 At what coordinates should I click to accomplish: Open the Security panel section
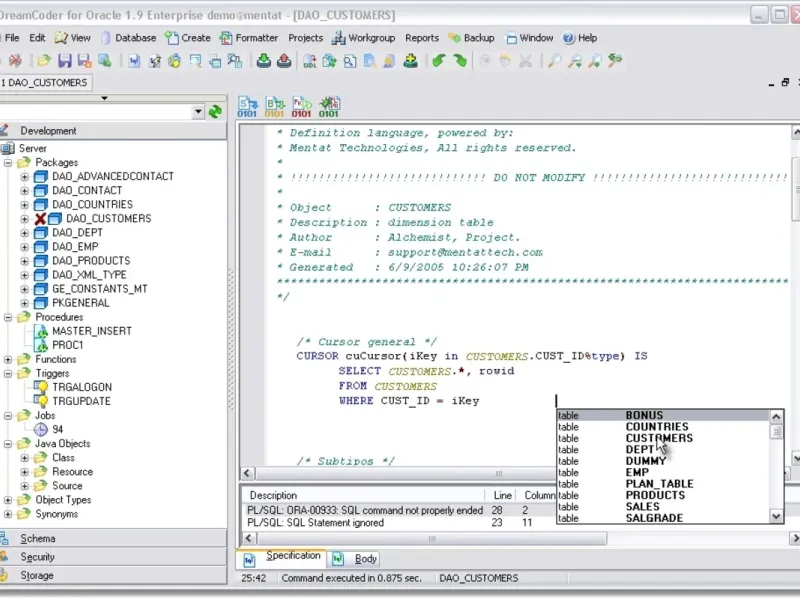[x=38, y=557]
